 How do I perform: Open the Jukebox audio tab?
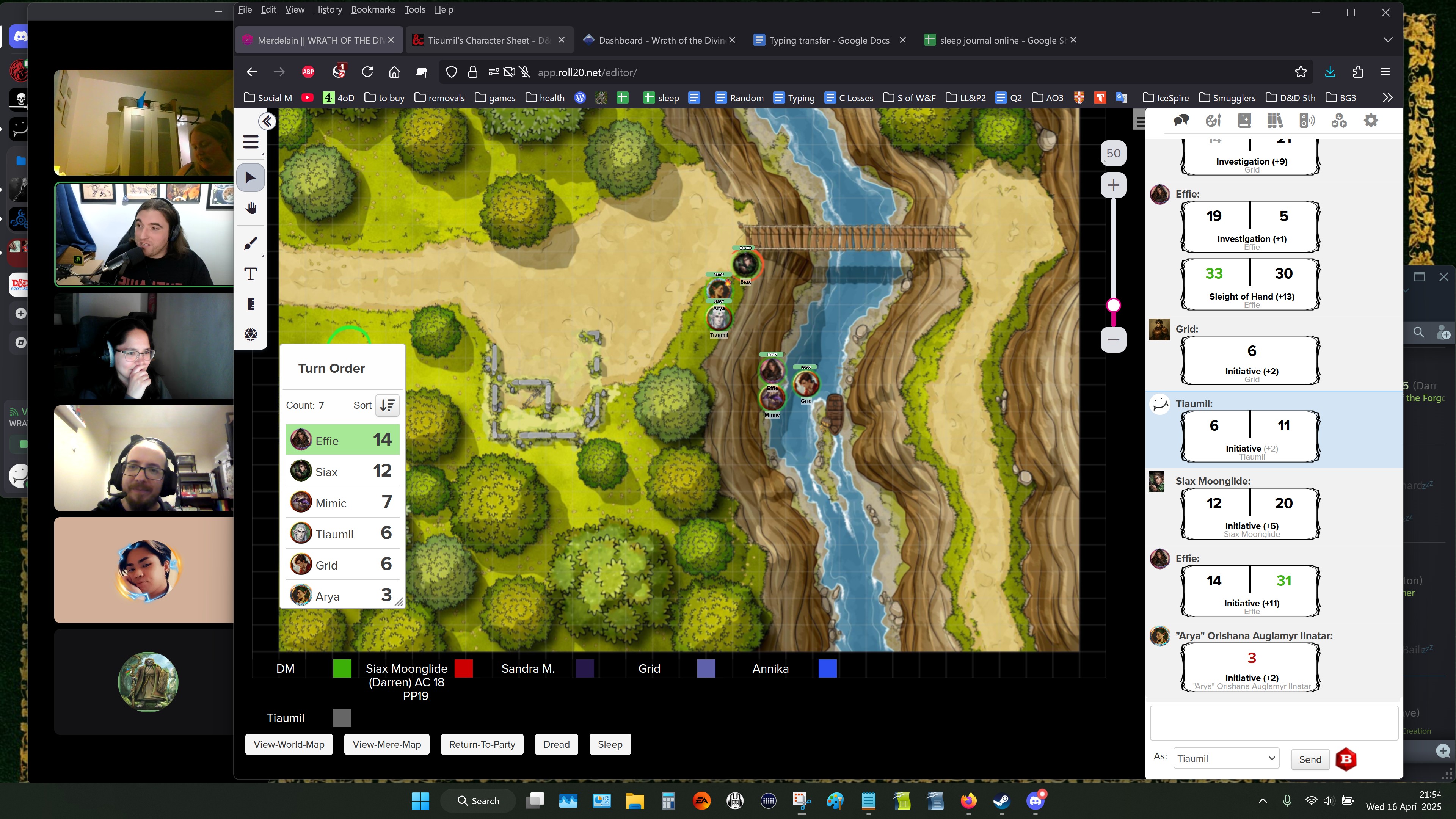point(1307,121)
